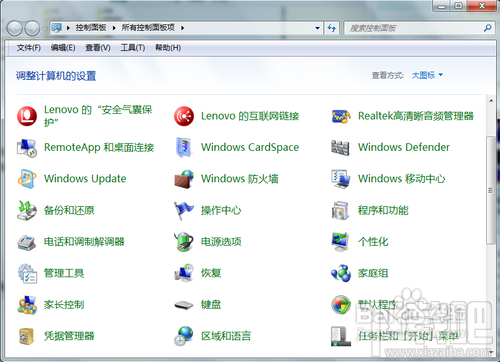Open Windows Defender text link
Screen dimensions: 500x362
tap(404, 147)
